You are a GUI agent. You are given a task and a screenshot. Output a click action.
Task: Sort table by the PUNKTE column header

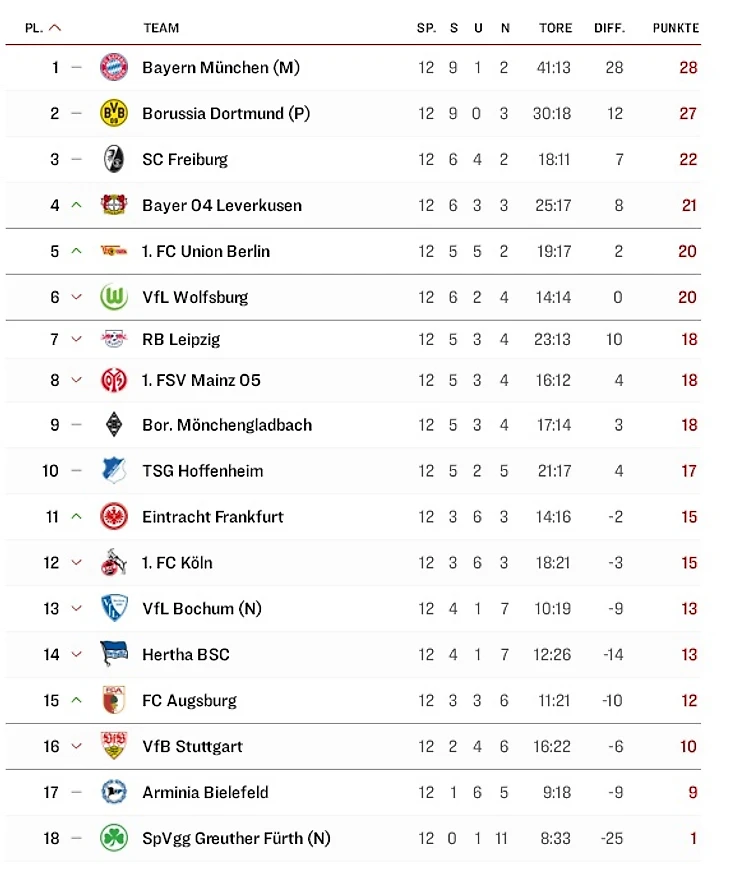click(x=675, y=28)
